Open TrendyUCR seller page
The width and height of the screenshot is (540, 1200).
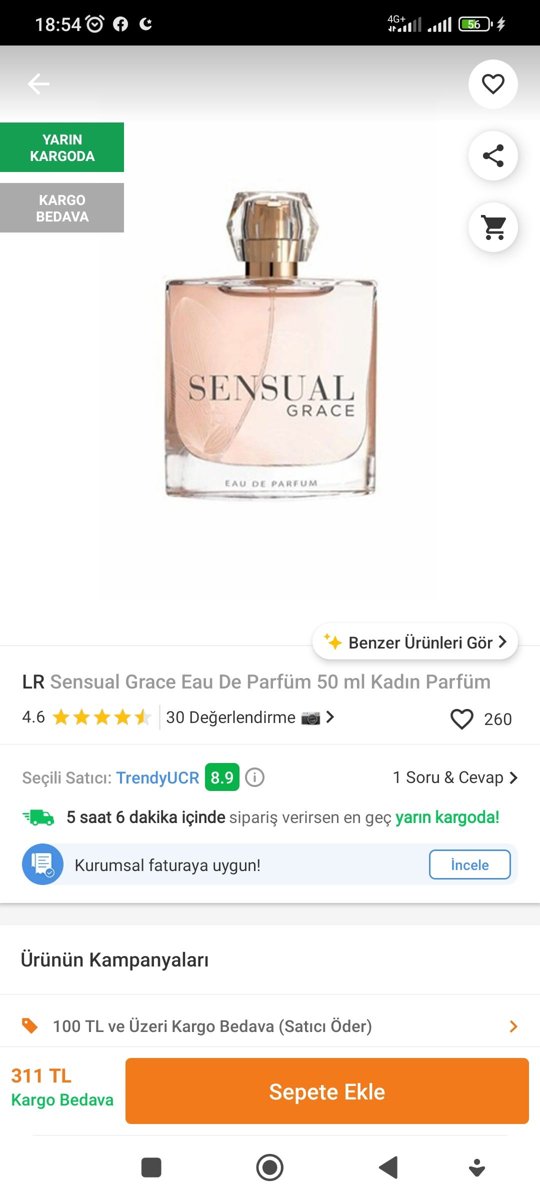(157, 777)
